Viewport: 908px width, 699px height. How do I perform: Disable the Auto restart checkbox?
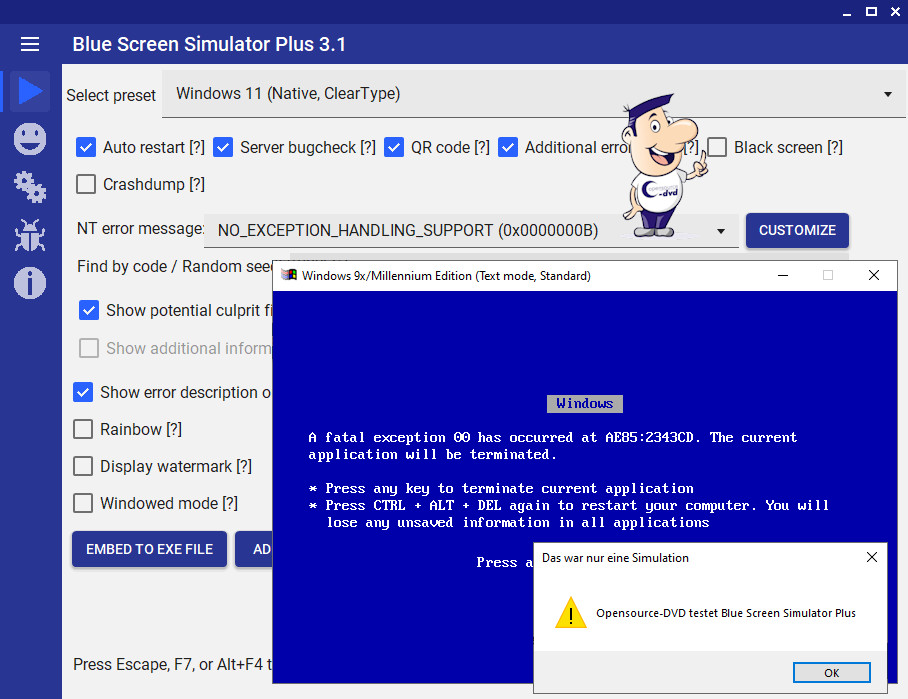[x=87, y=147]
